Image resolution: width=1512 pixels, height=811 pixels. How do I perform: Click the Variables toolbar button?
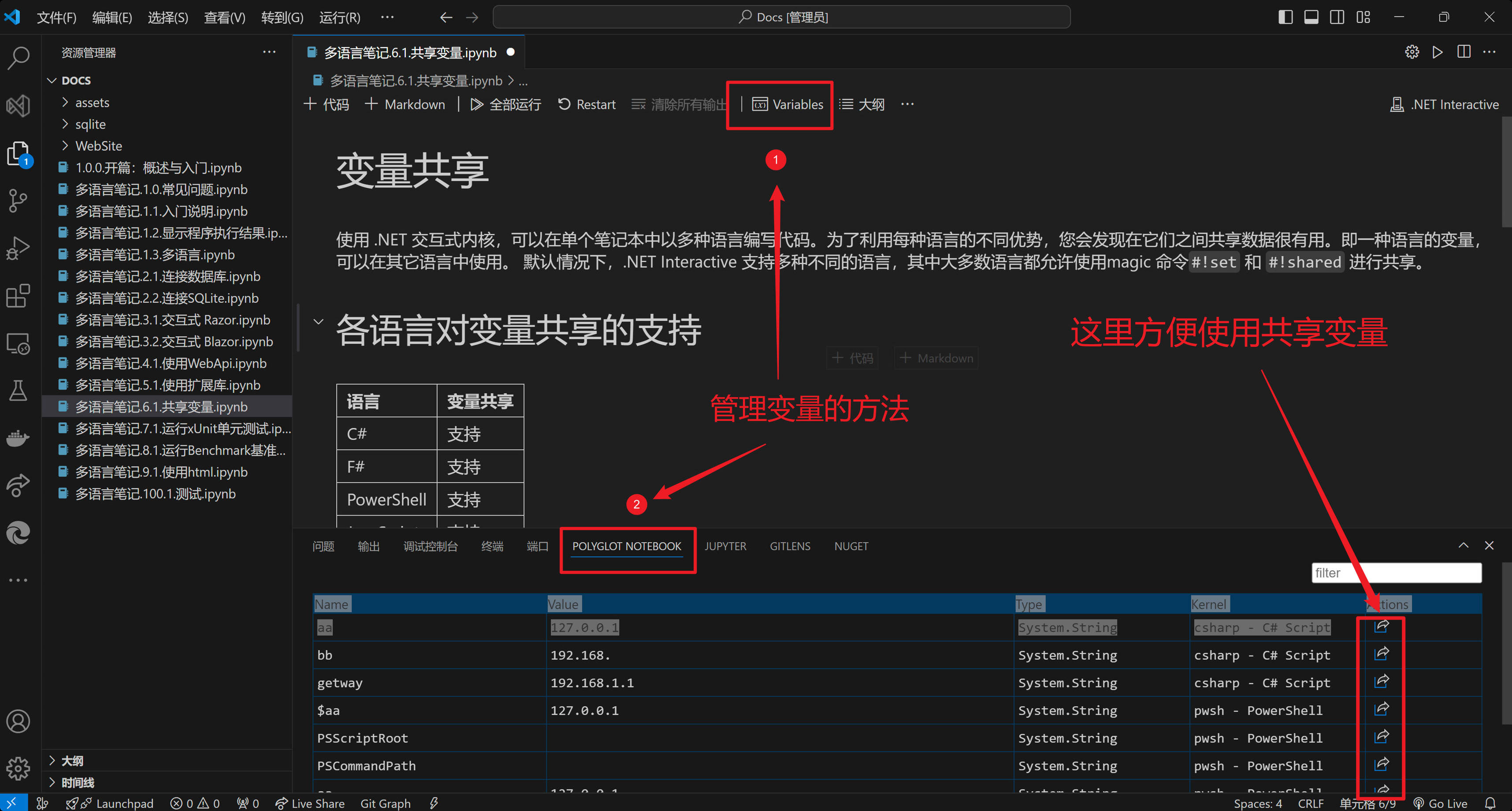tap(787, 104)
